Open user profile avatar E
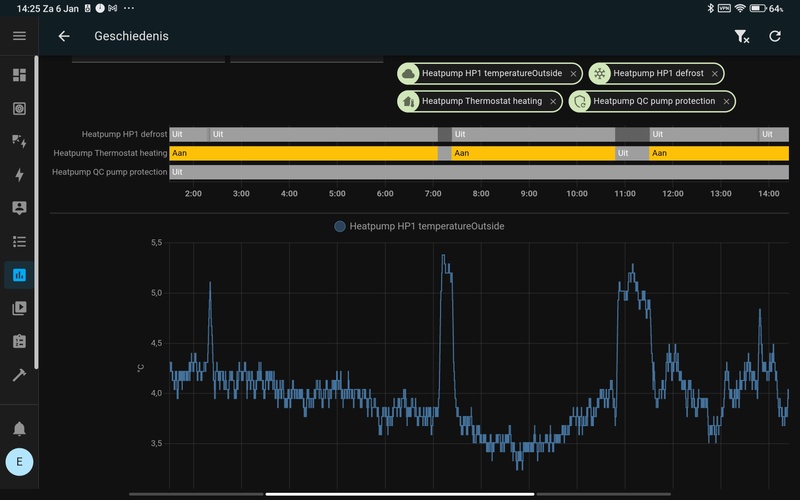800x500 pixels. tap(19, 462)
